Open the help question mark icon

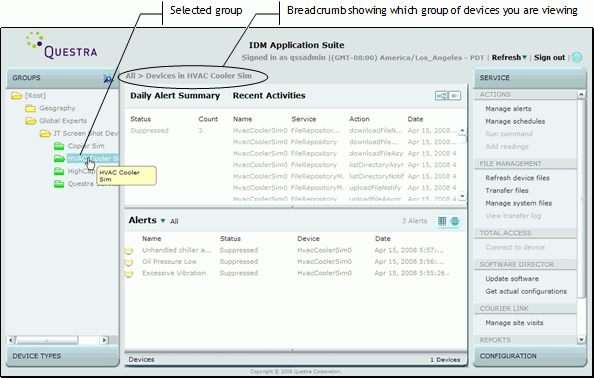tap(577, 58)
